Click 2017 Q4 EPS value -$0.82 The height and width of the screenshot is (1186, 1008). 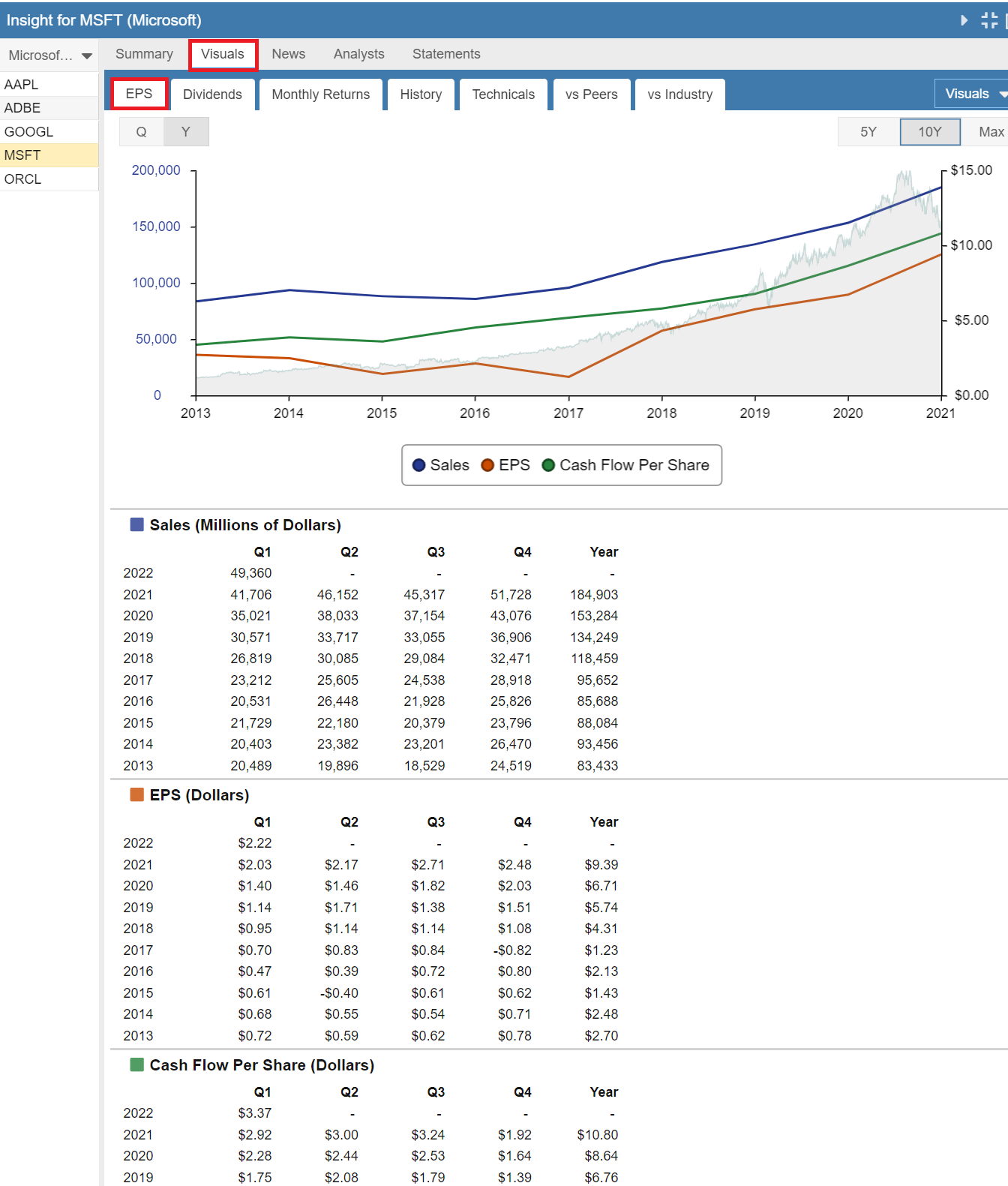[513, 950]
